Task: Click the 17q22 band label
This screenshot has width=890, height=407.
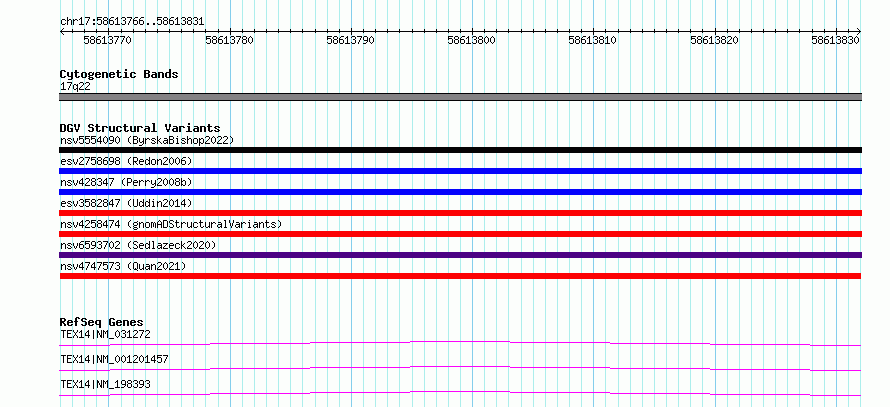Action: pyautogui.click(x=75, y=87)
